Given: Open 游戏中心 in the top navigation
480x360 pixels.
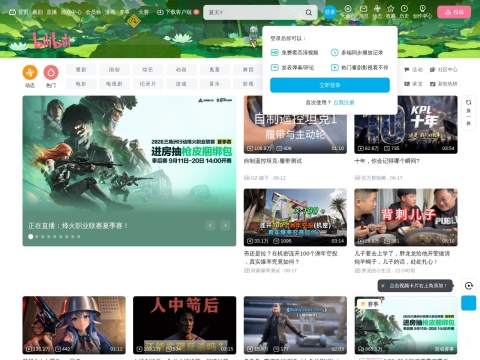Looking at the screenshot, I should pyautogui.click(x=71, y=12).
